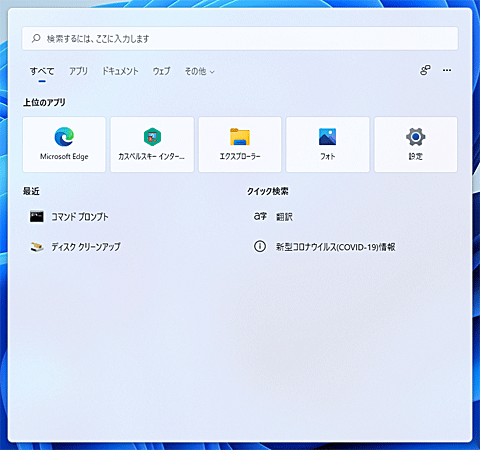The image size is (480, 450).
Task: Expand the その他 dropdown
Action: click(200, 71)
